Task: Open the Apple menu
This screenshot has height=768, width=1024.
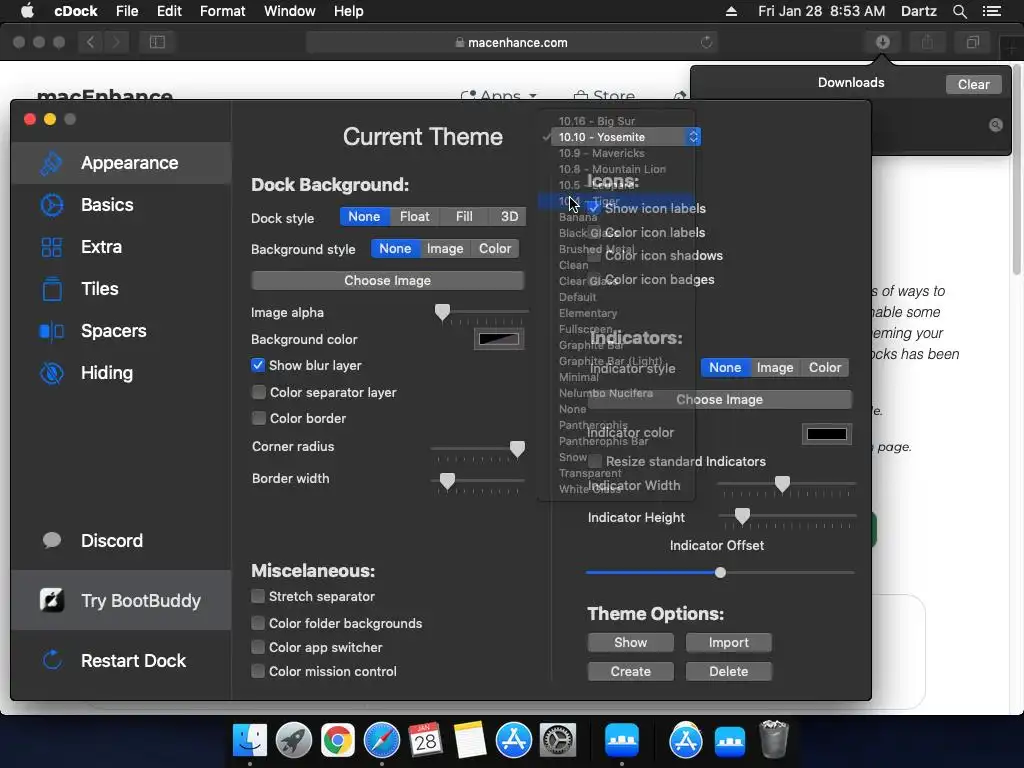Action: pyautogui.click(x=27, y=11)
